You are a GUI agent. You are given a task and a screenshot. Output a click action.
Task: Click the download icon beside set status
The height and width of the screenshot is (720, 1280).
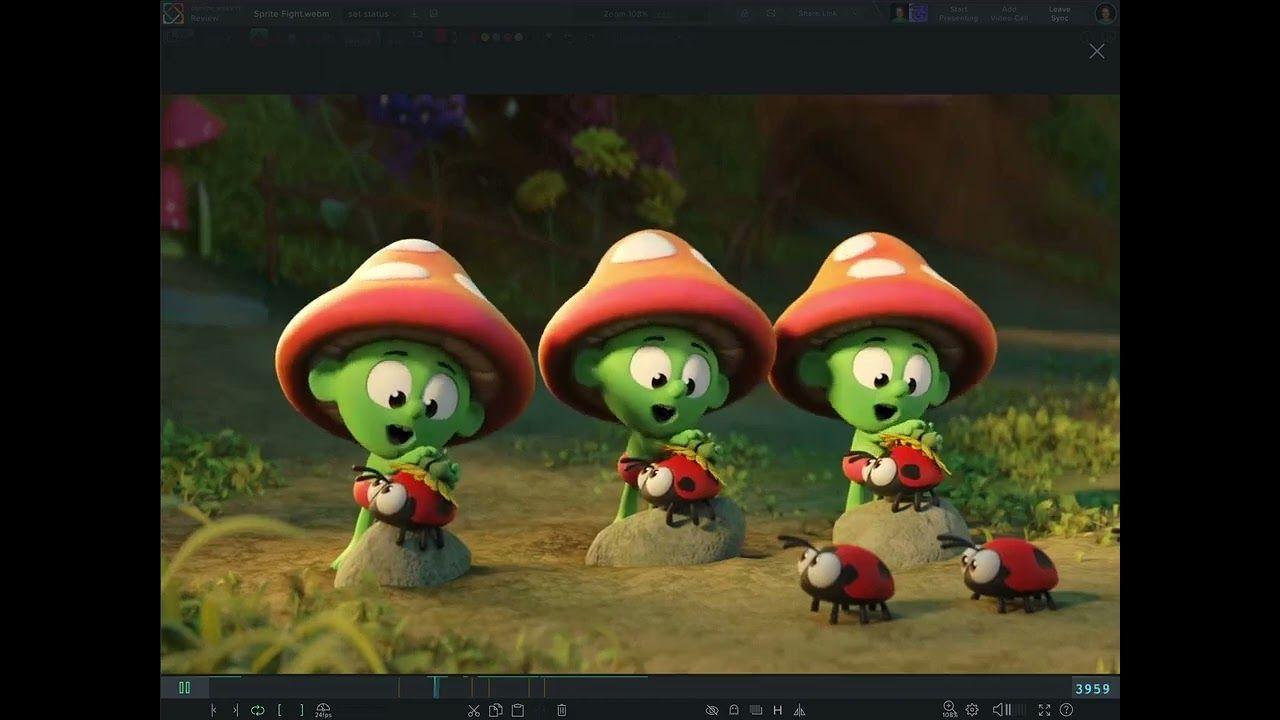click(414, 14)
